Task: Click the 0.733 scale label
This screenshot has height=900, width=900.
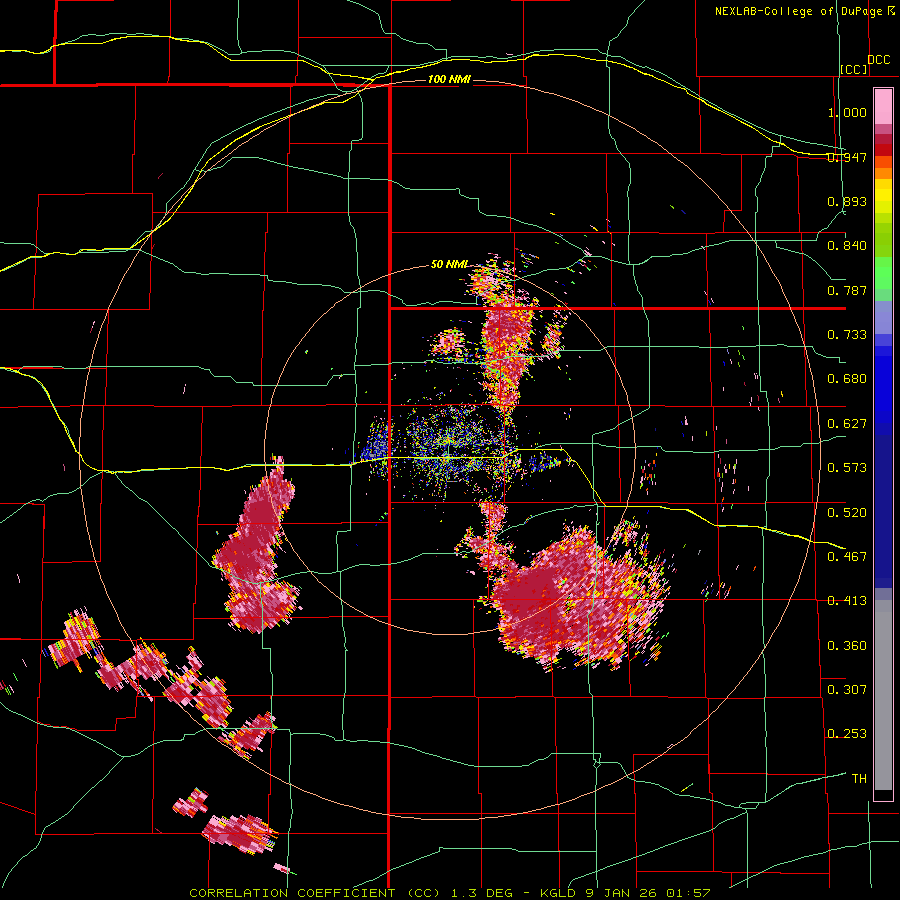Action: 847,335
